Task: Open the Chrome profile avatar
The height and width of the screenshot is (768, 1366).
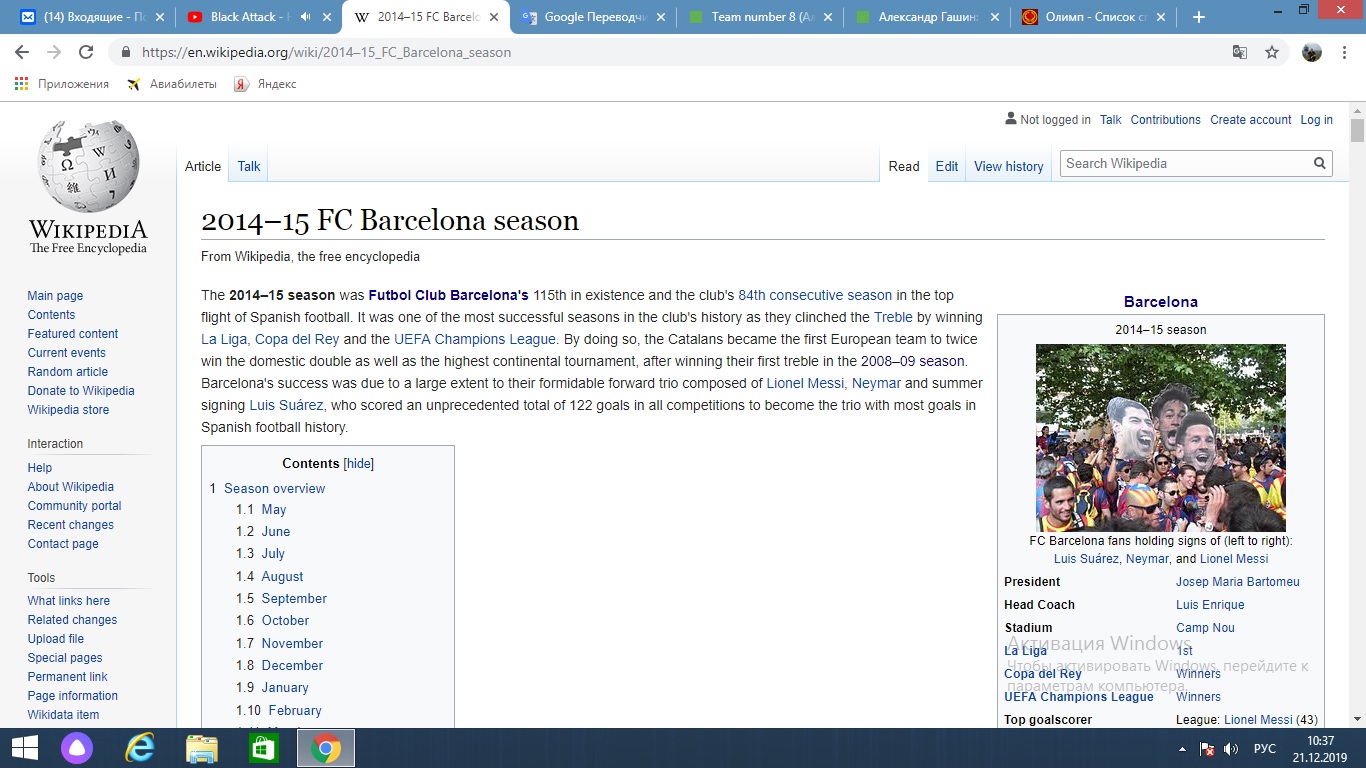Action: click(x=1312, y=52)
